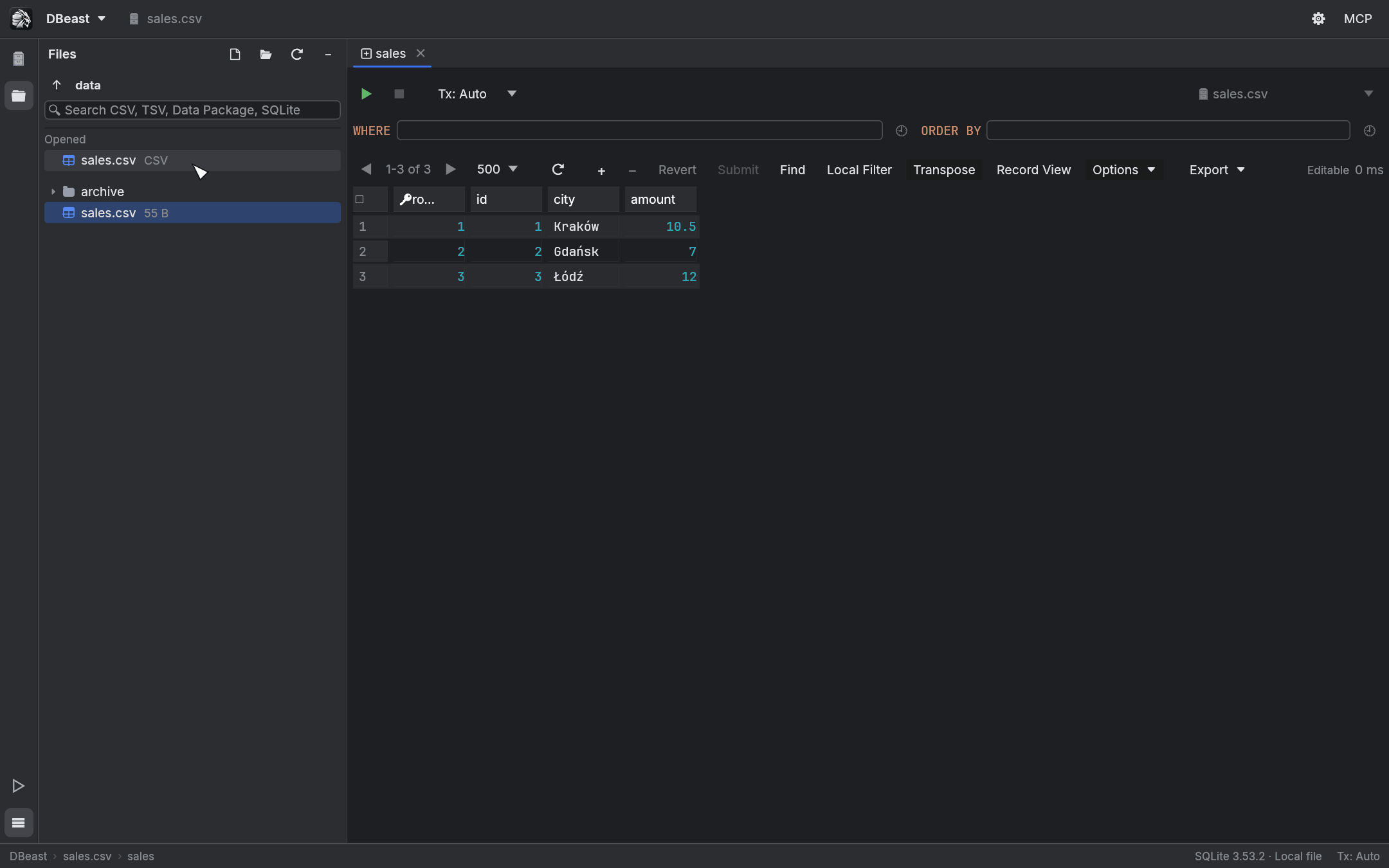This screenshot has height=868, width=1389.
Task: Collapse the Files panel with minus icon
Action: [328, 55]
